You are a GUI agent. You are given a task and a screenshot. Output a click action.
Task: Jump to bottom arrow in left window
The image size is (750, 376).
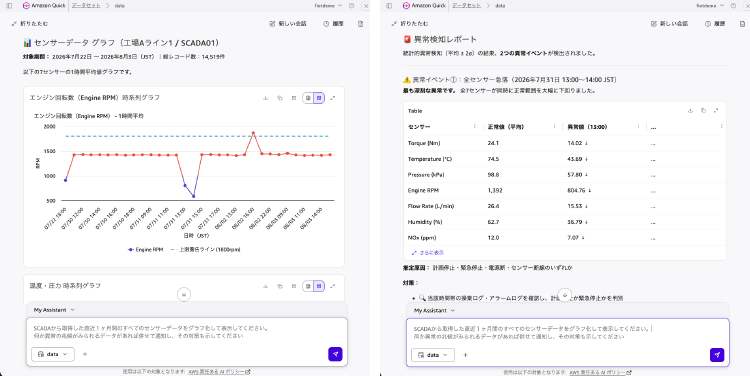pyautogui.click(x=184, y=294)
